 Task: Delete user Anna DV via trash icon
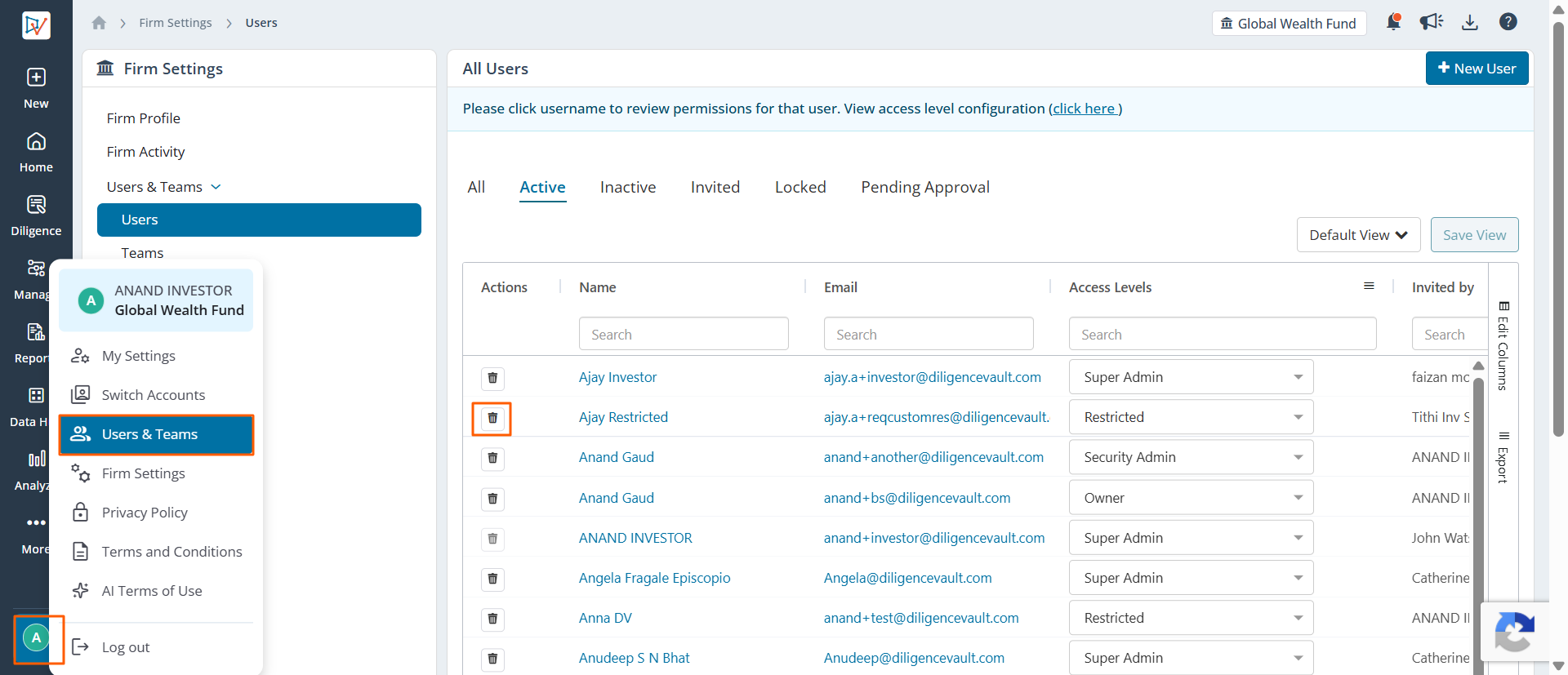pos(492,619)
